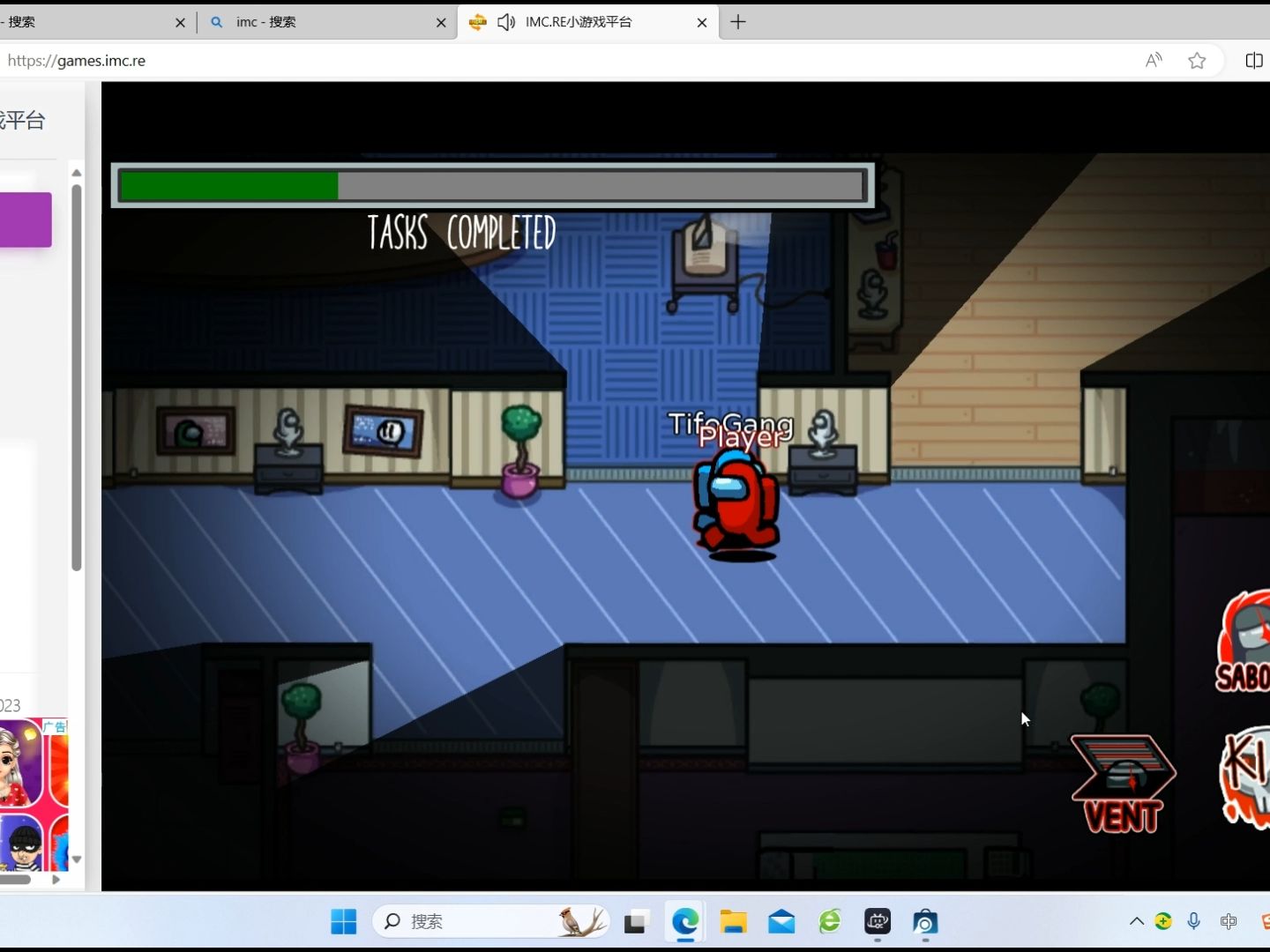Click the Kill button in game
This screenshot has height=952, width=1270.
tap(1245, 777)
